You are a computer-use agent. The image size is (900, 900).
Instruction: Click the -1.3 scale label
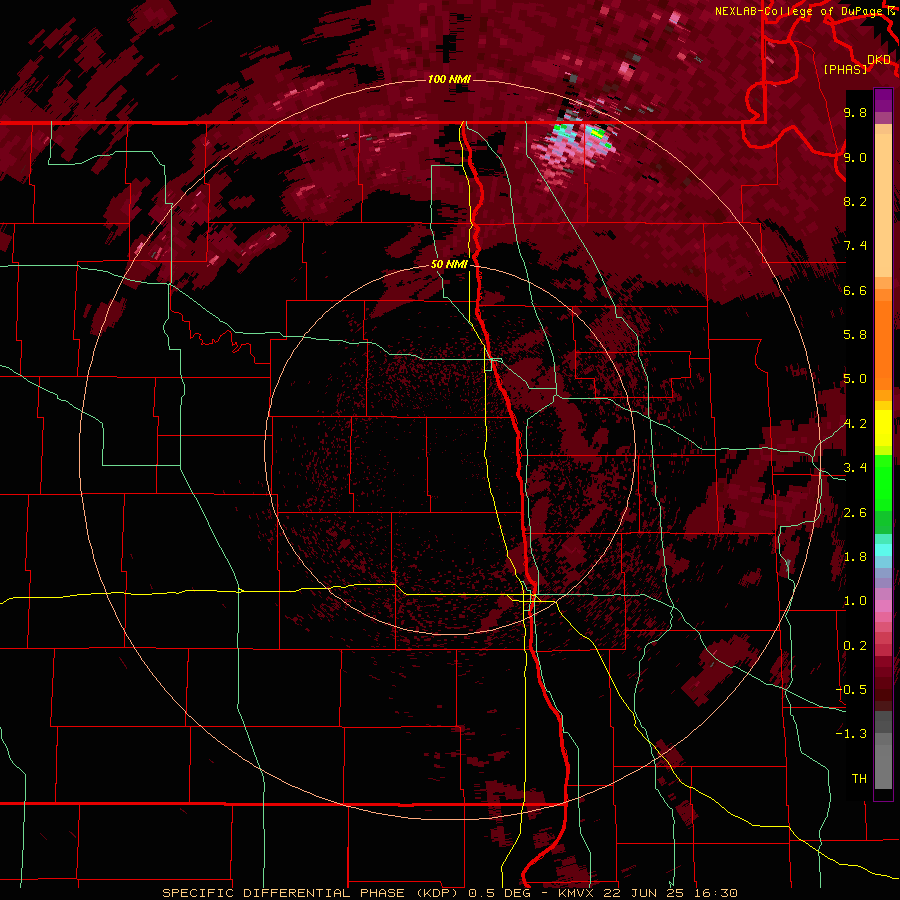[x=851, y=734]
